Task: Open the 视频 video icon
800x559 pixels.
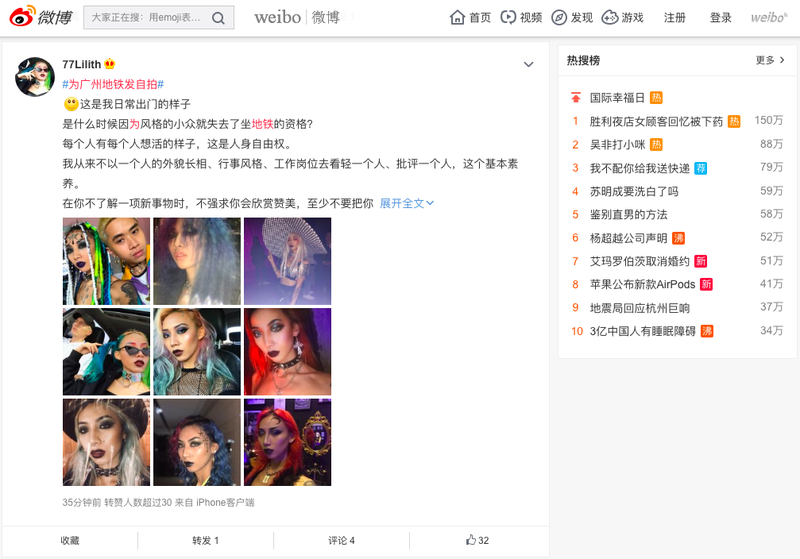Action: tap(508, 17)
